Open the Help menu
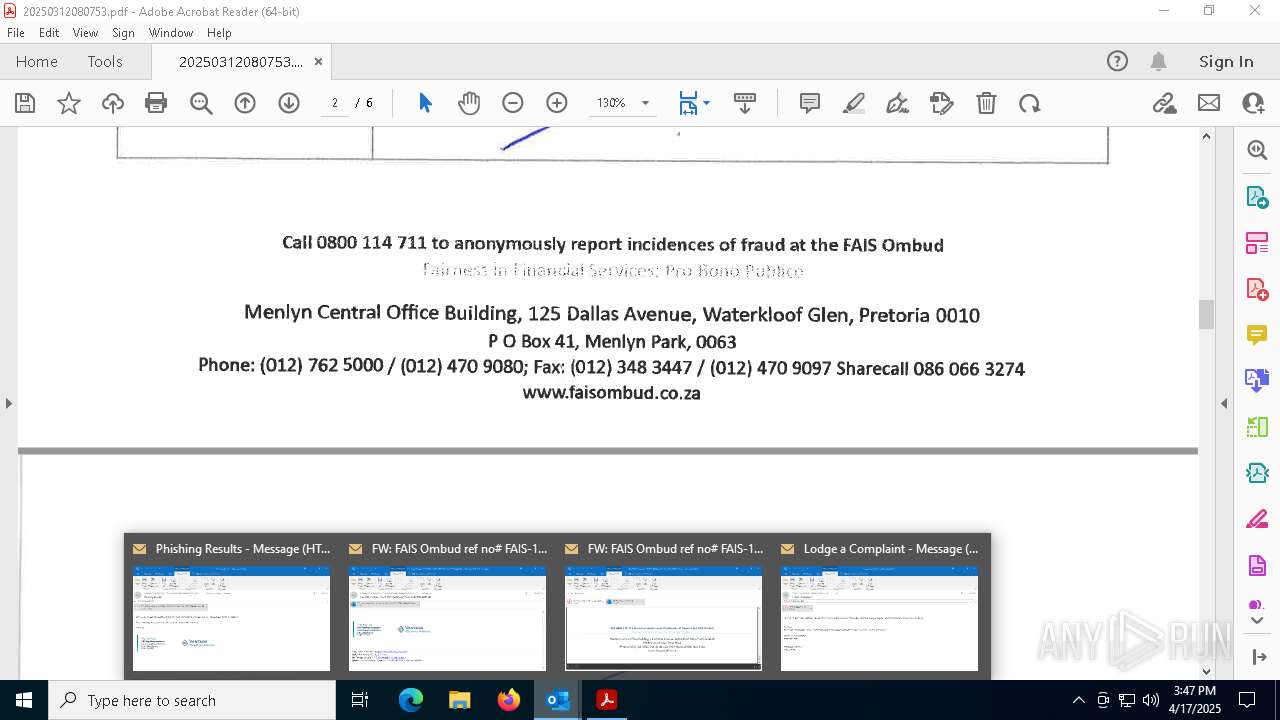1280x720 pixels. tap(219, 33)
